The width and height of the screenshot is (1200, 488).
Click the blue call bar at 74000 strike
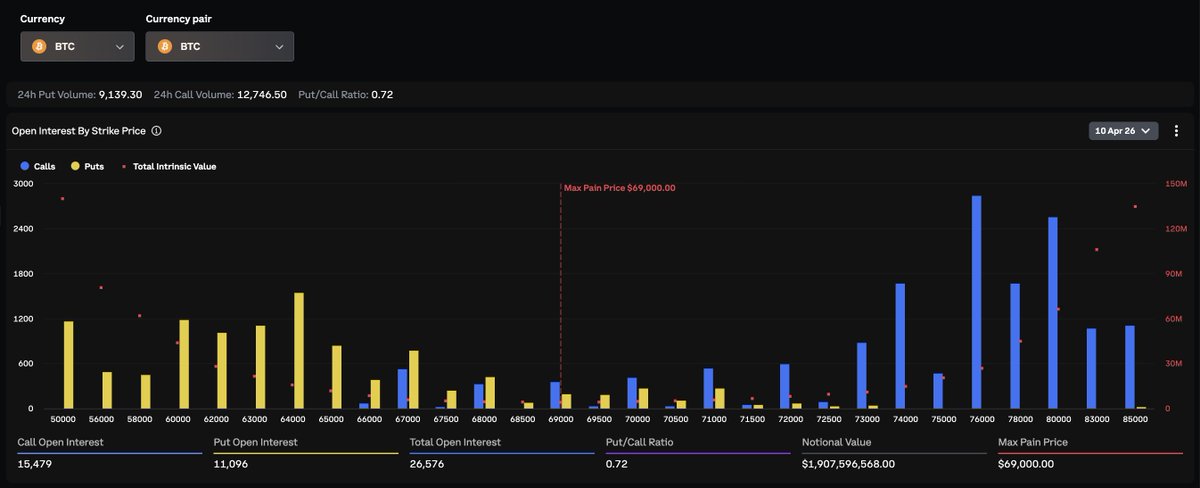pos(900,346)
